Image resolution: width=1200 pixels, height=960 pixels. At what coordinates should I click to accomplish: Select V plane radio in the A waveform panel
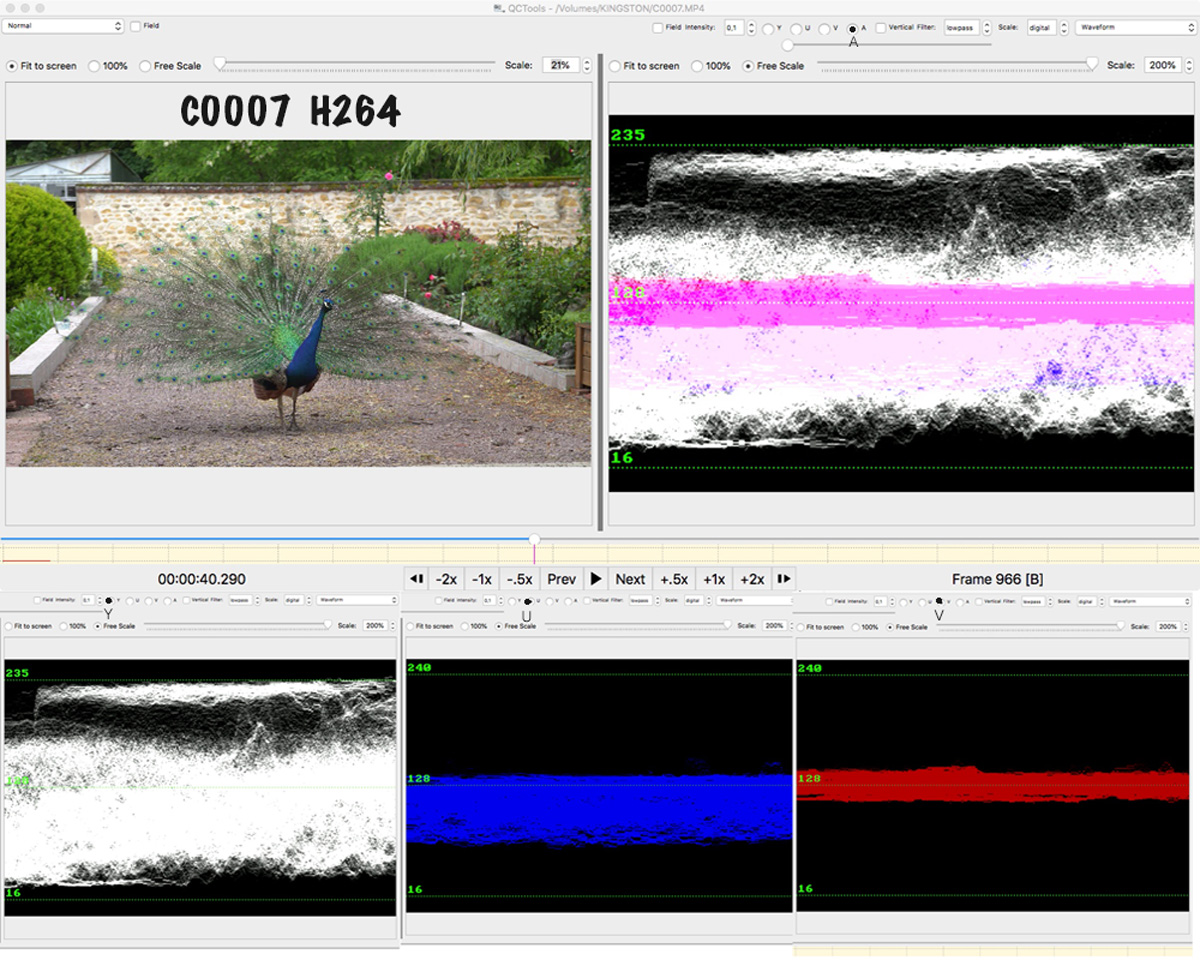point(824,29)
